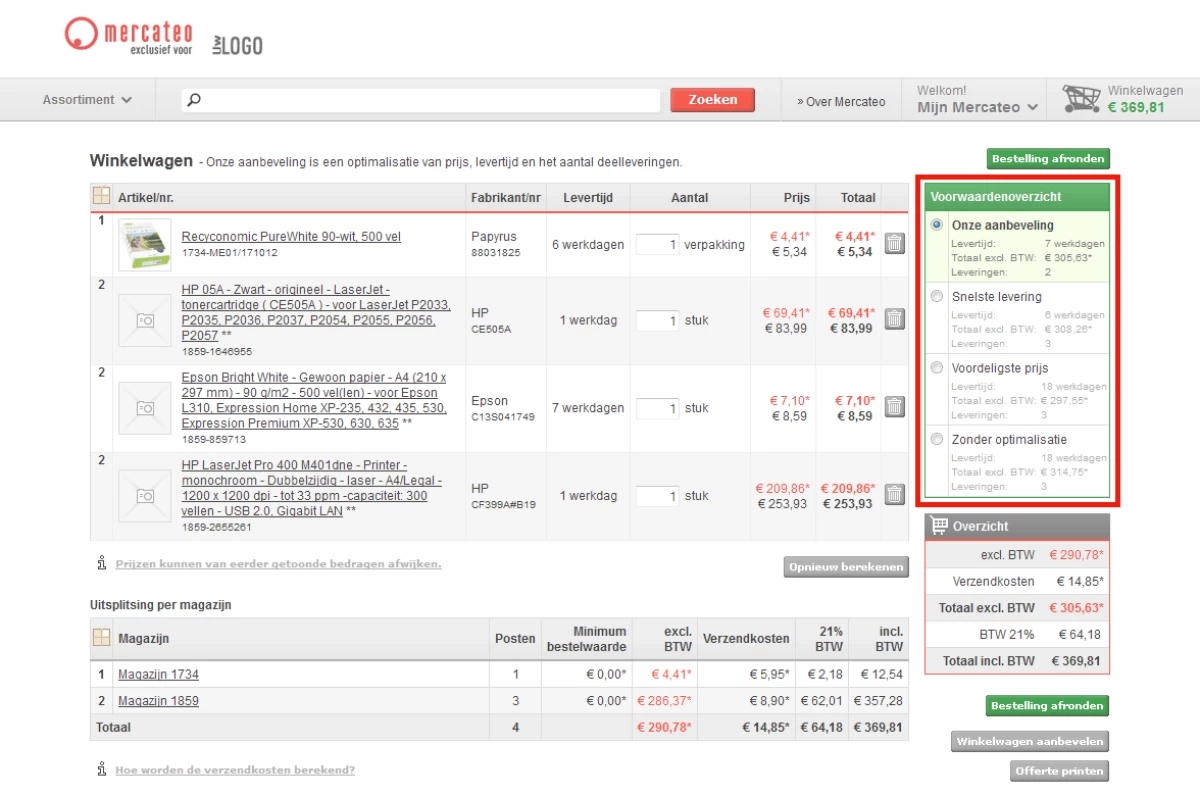1200x796 pixels.
Task: Select Zonder optimalisatie radio button
Action: pyautogui.click(x=937, y=439)
